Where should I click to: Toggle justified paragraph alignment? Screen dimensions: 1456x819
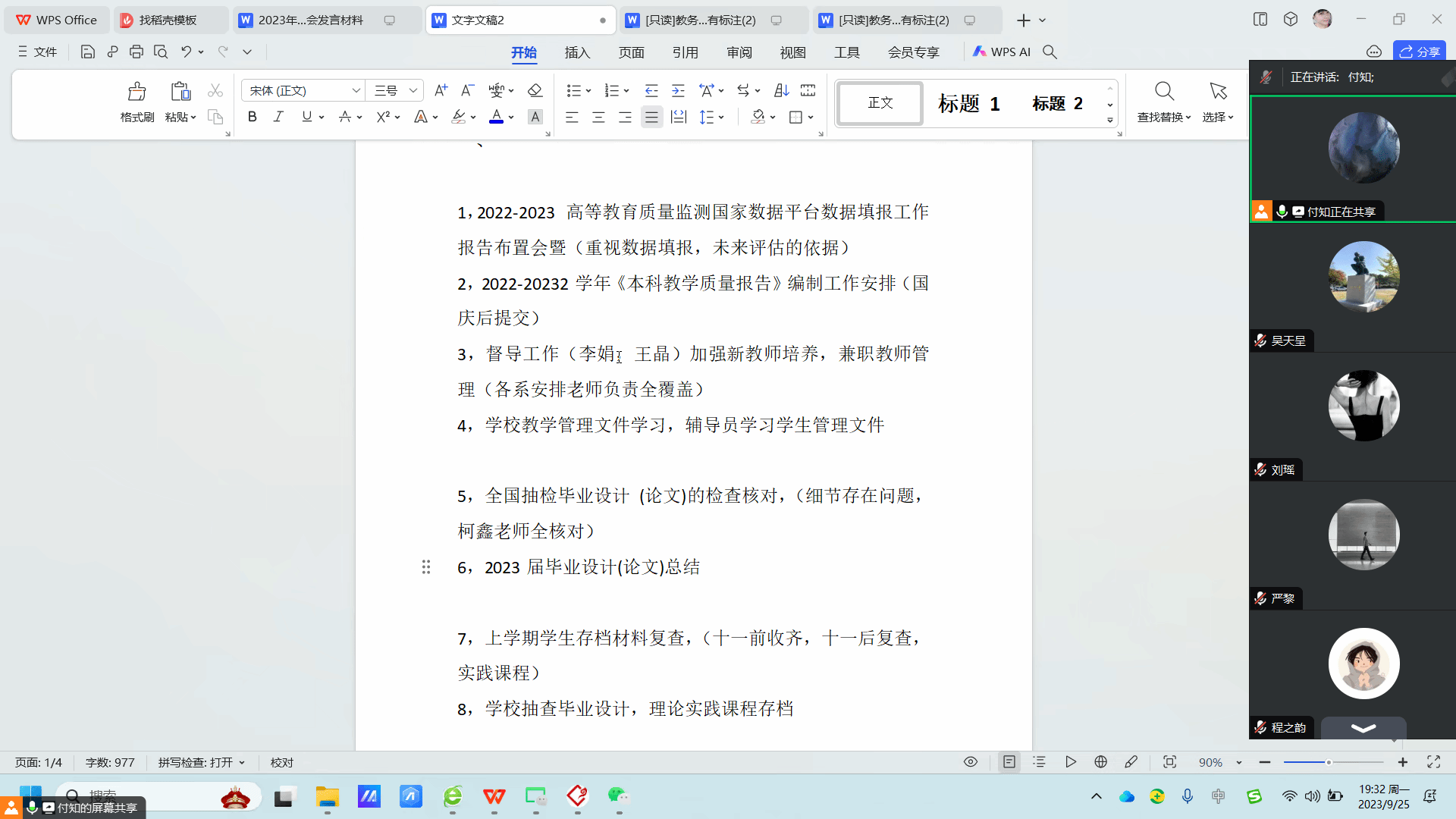pyautogui.click(x=651, y=117)
